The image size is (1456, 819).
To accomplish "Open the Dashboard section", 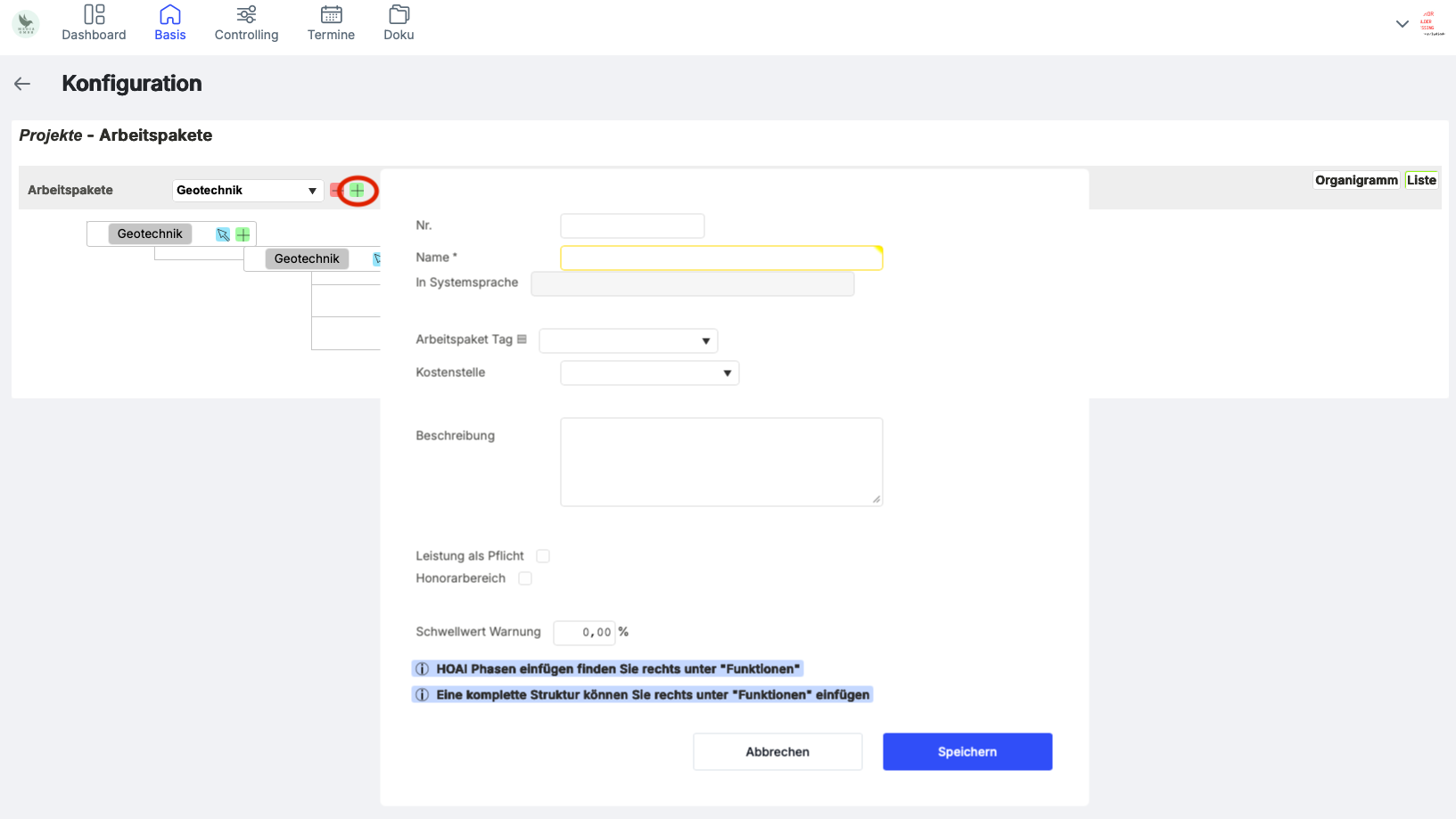I will coord(94,23).
